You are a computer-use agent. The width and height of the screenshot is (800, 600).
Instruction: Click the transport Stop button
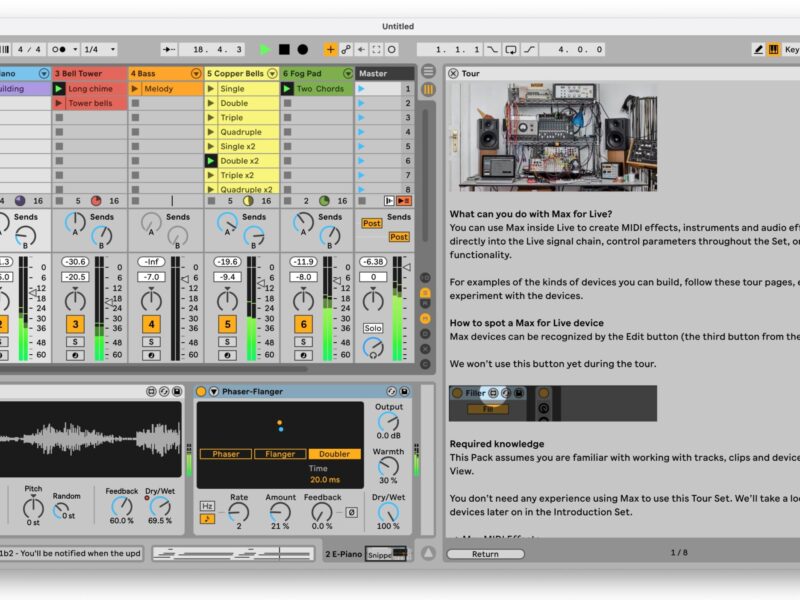coord(284,49)
